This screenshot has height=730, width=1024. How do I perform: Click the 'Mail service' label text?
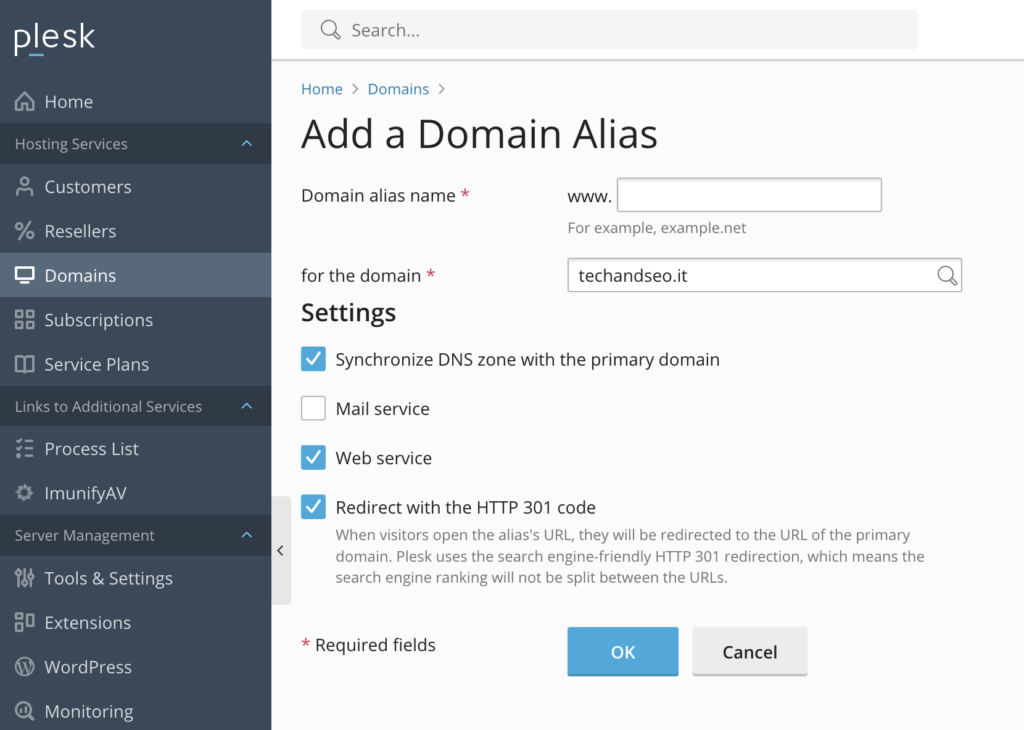(383, 409)
